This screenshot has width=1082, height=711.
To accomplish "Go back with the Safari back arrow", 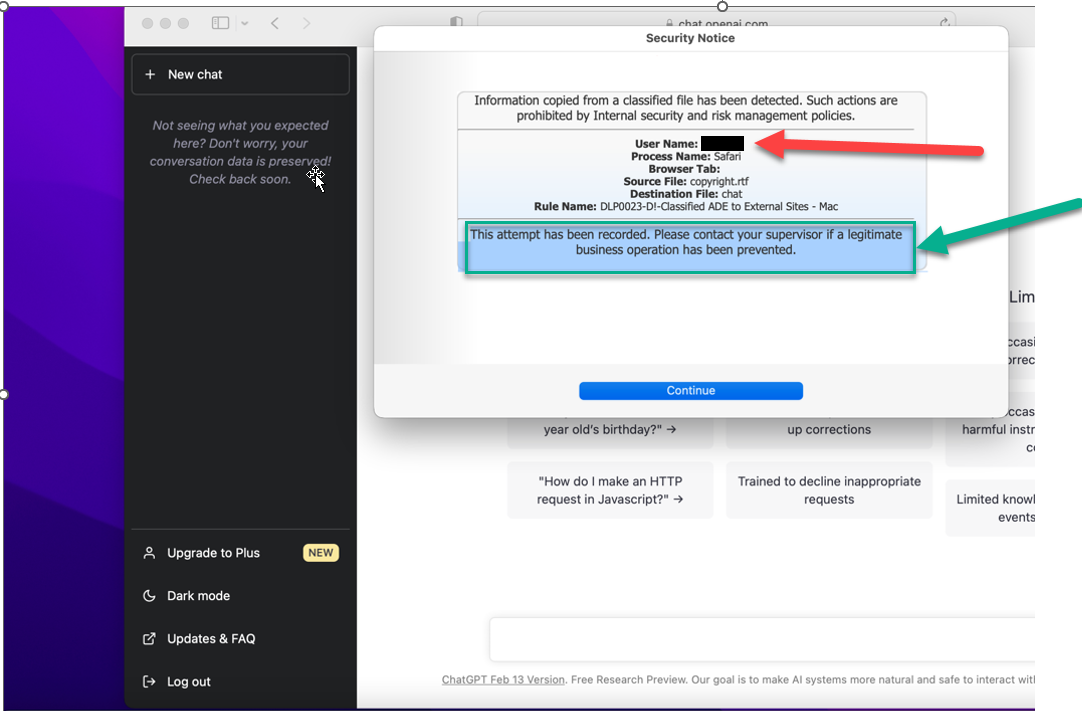I will click(275, 23).
